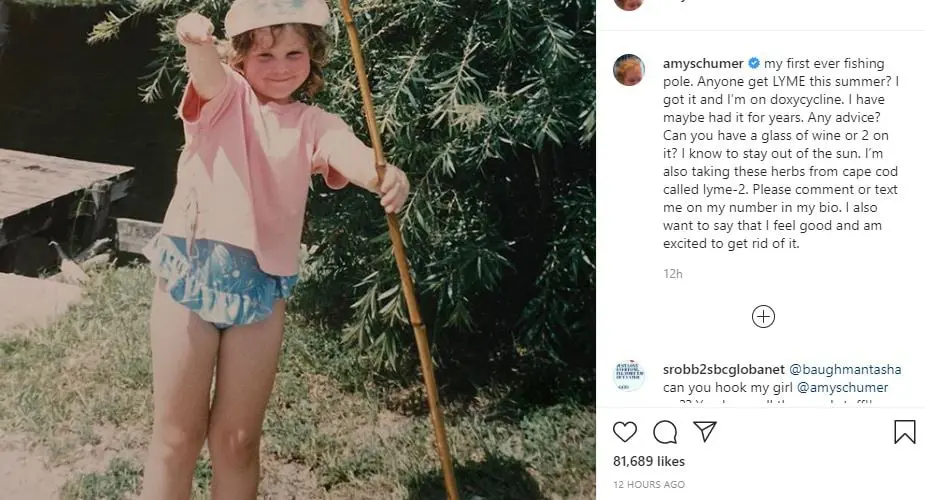Click the partially visible header profile avatar
925x500 pixels.
(x=629, y=5)
